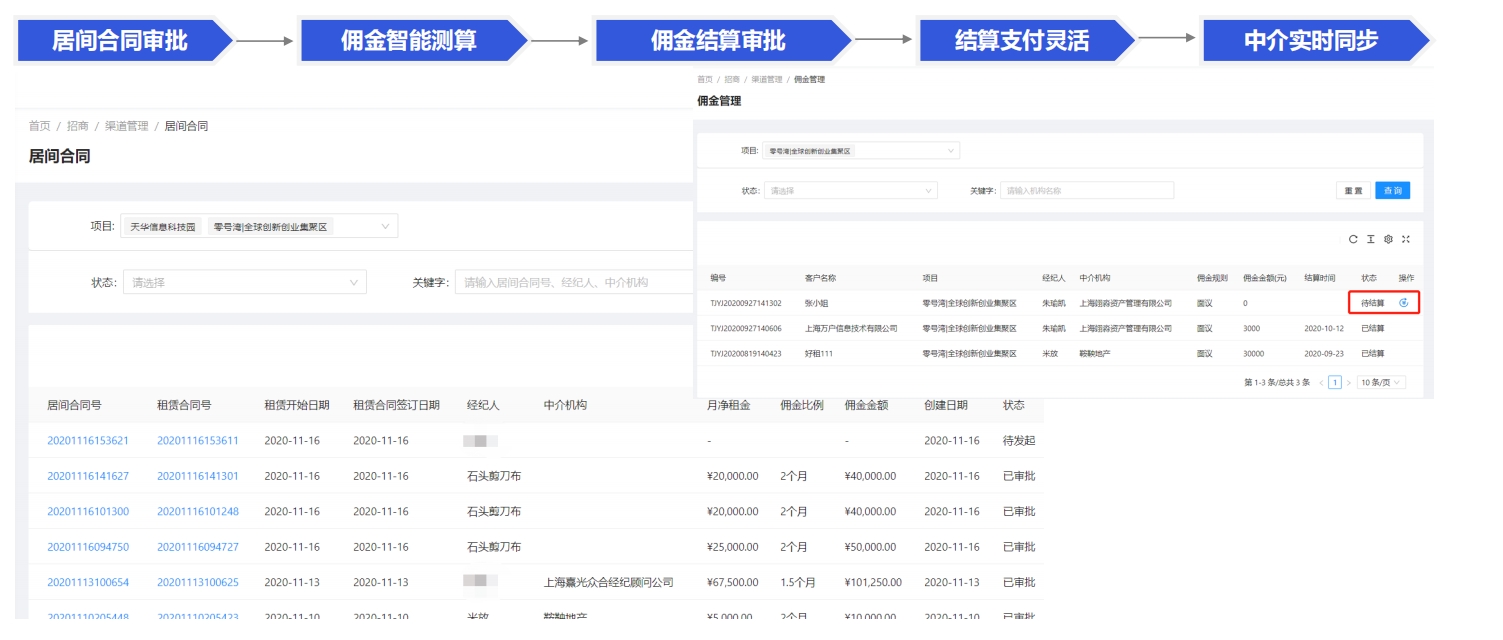
Task: Open lease contract 20201113100625
Action: click(x=198, y=583)
